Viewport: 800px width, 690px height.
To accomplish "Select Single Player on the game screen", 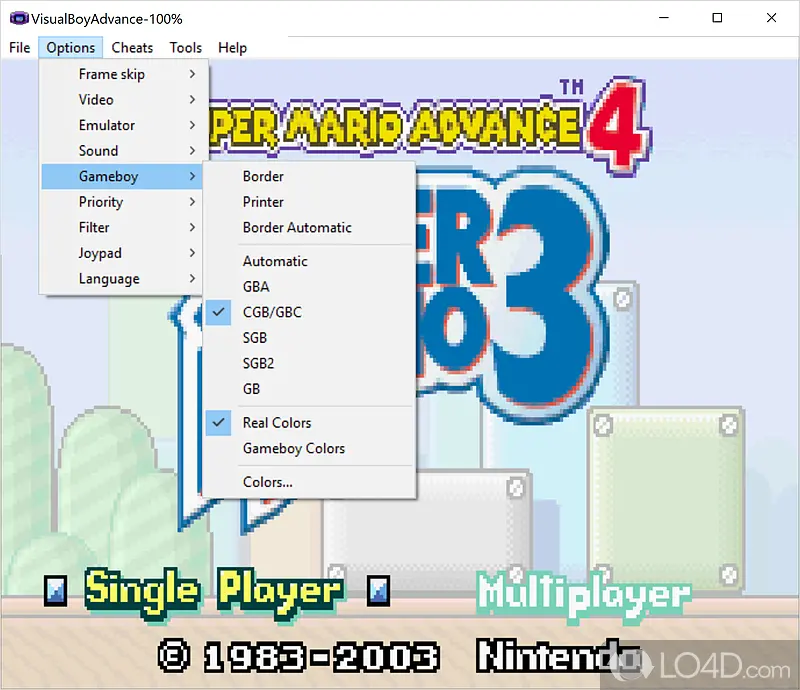I will click(x=214, y=590).
